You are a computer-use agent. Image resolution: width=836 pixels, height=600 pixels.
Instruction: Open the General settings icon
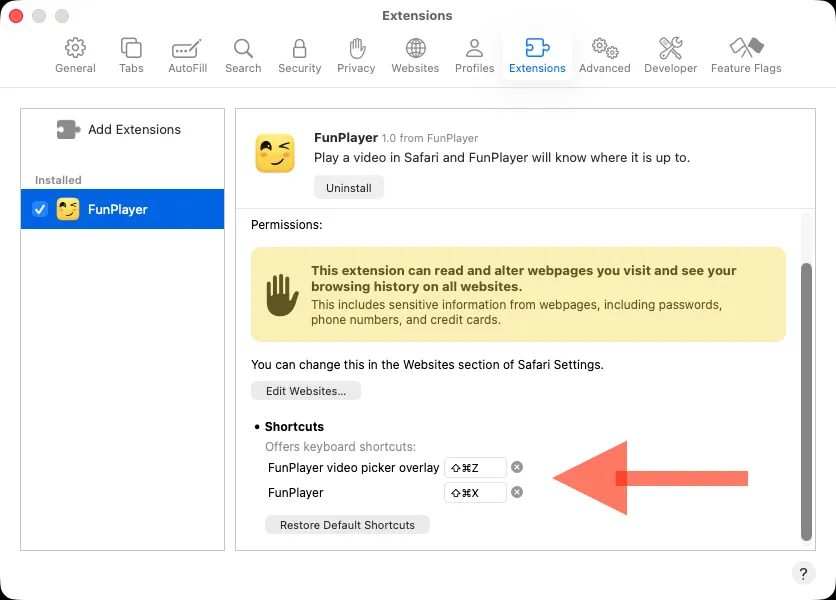75,54
